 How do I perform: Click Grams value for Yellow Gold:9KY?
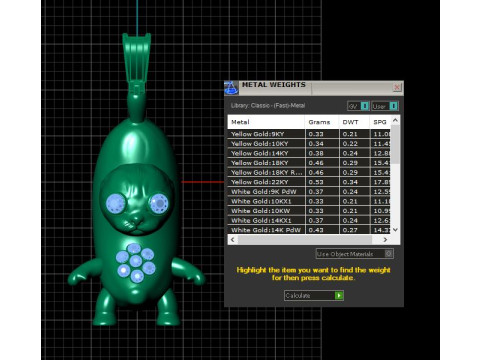click(316, 134)
